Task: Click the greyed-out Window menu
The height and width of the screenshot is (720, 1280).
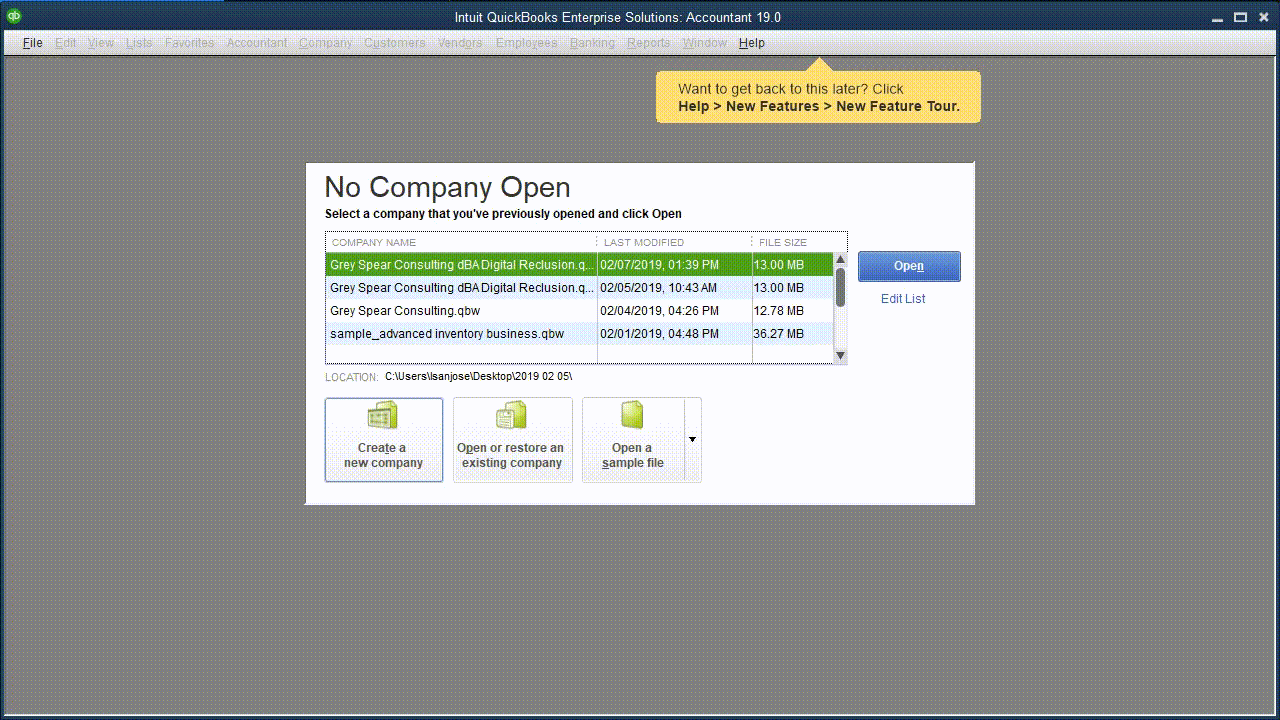Action: [705, 43]
